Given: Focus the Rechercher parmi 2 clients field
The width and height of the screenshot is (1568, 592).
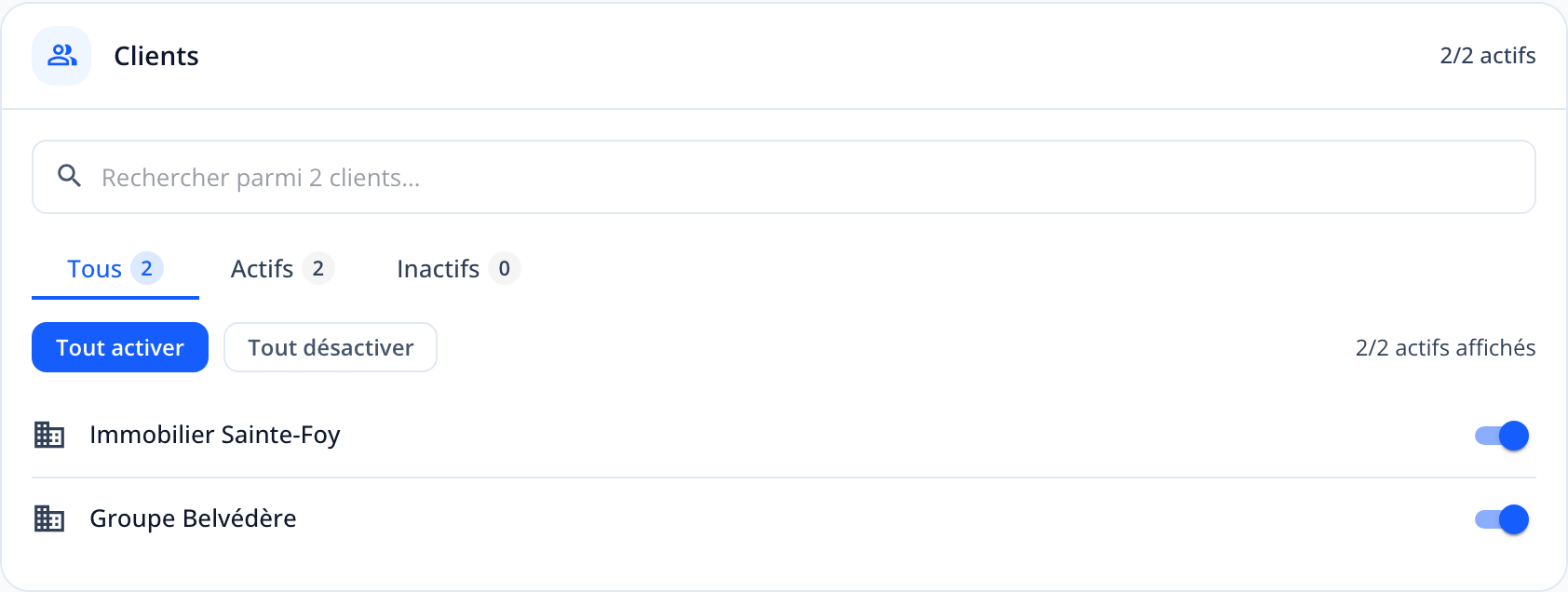Looking at the screenshot, I should [784, 177].
